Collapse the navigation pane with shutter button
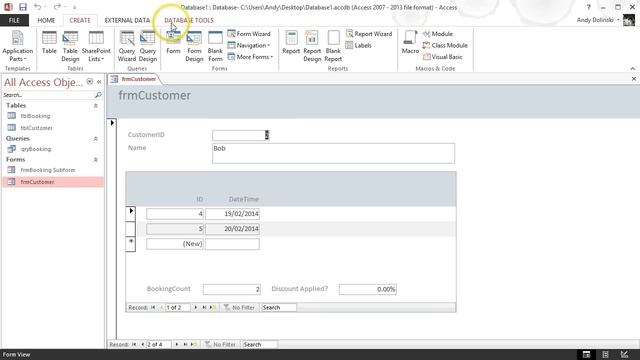The height and width of the screenshot is (360, 640). pyautogui.click(x=99, y=82)
